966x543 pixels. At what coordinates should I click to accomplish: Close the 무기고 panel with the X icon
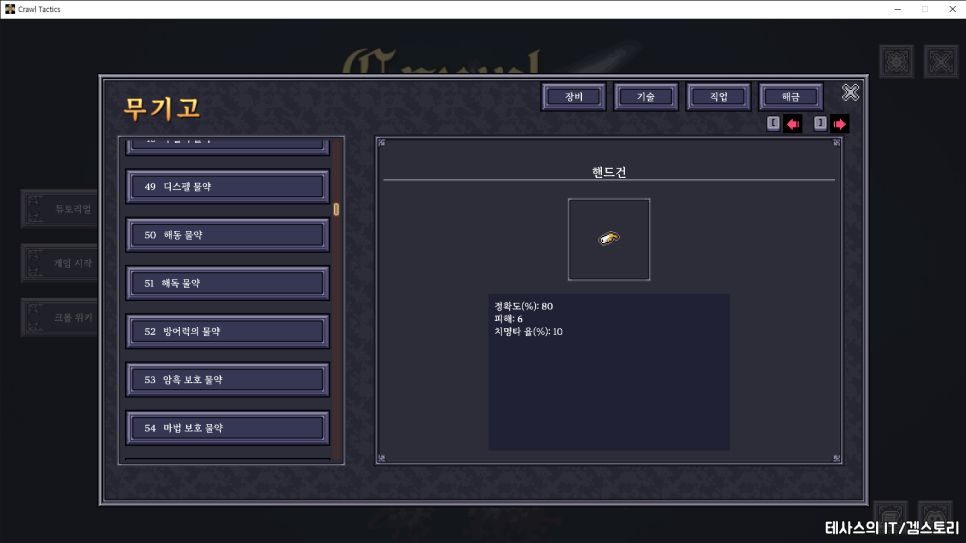[850, 93]
